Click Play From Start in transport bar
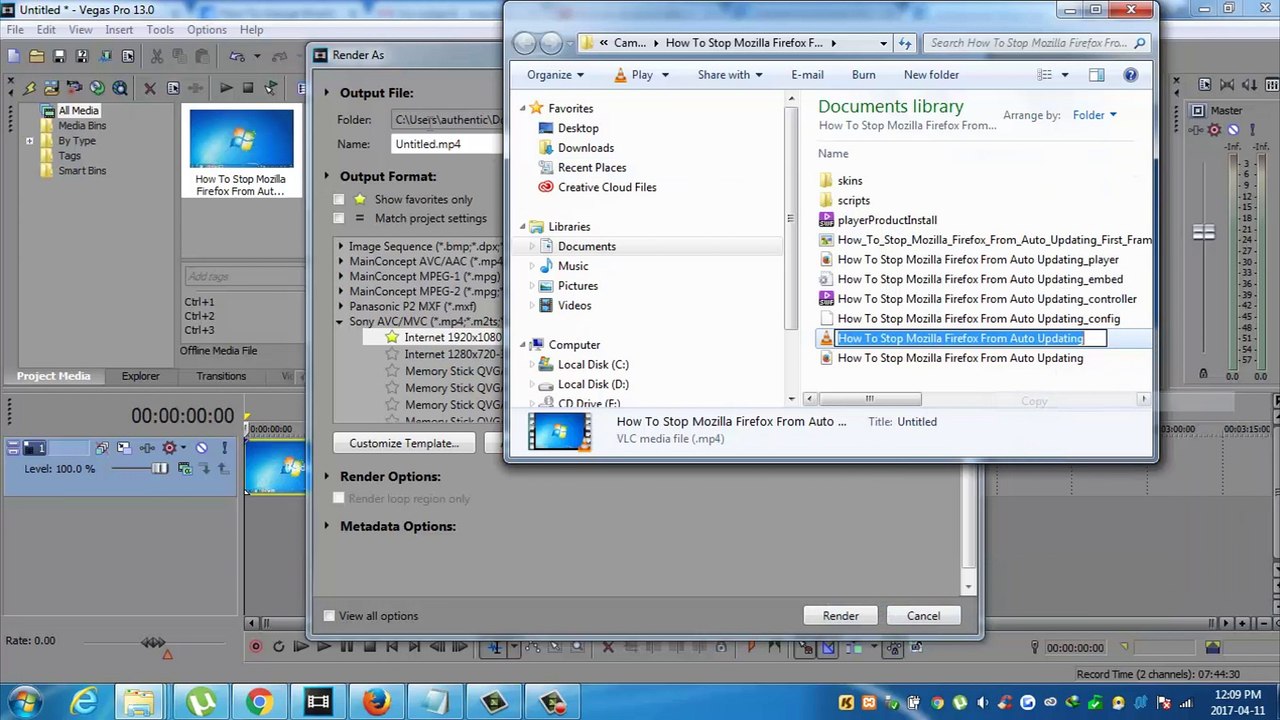This screenshot has height=720, width=1280. point(301,647)
